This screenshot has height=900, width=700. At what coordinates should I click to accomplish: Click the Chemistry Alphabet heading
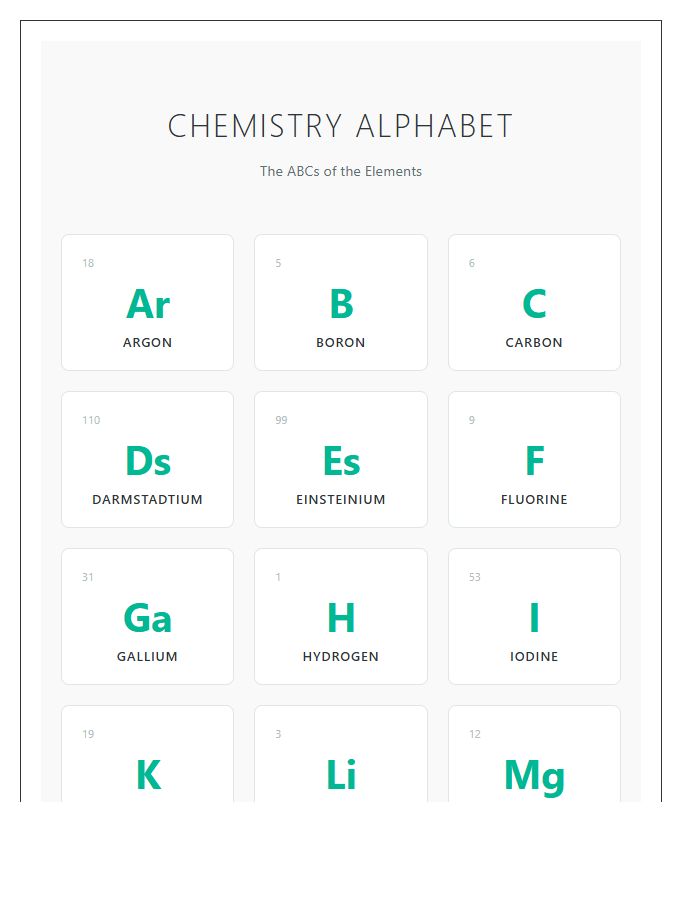tap(340, 126)
